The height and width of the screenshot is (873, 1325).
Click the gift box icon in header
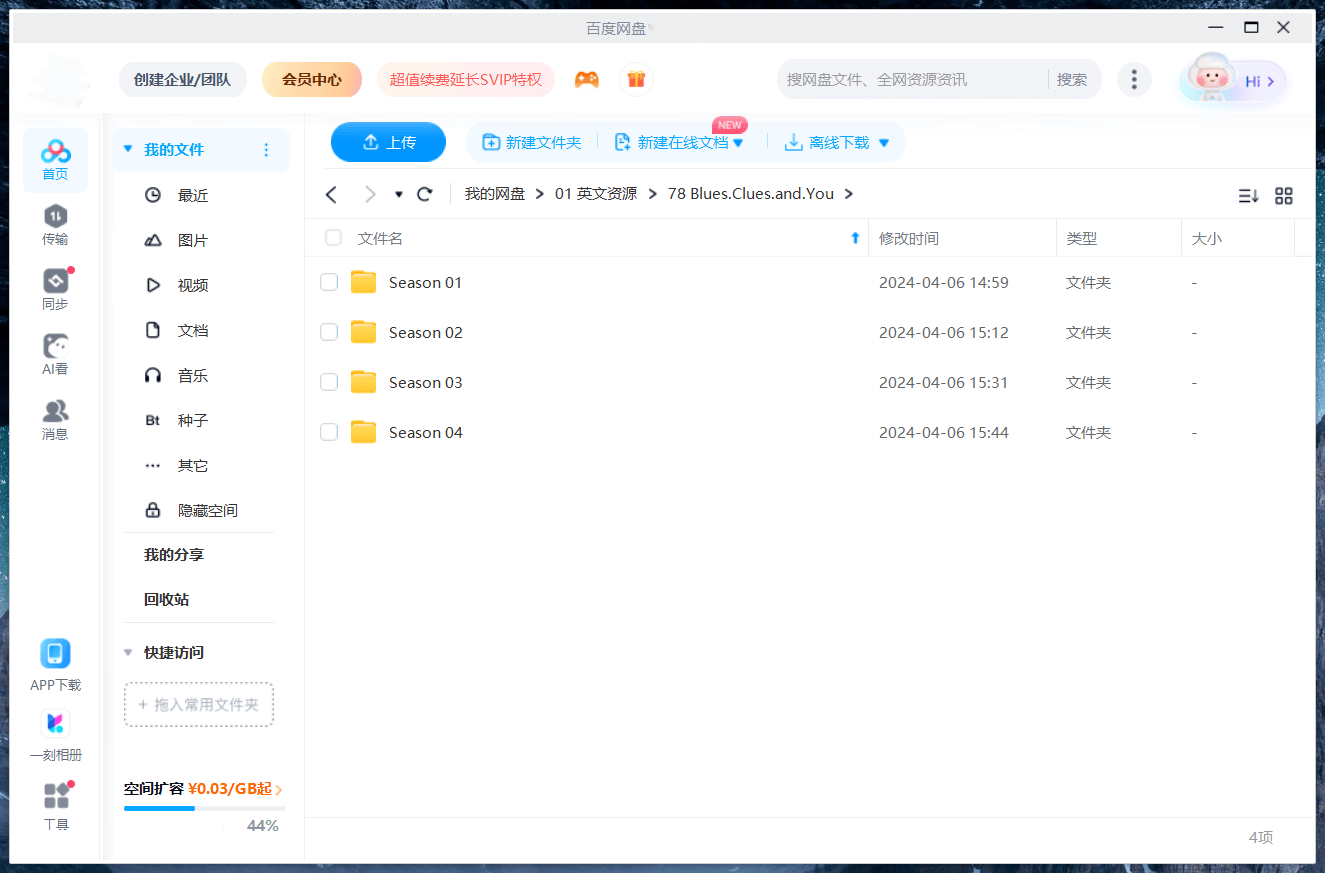(x=636, y=80)
